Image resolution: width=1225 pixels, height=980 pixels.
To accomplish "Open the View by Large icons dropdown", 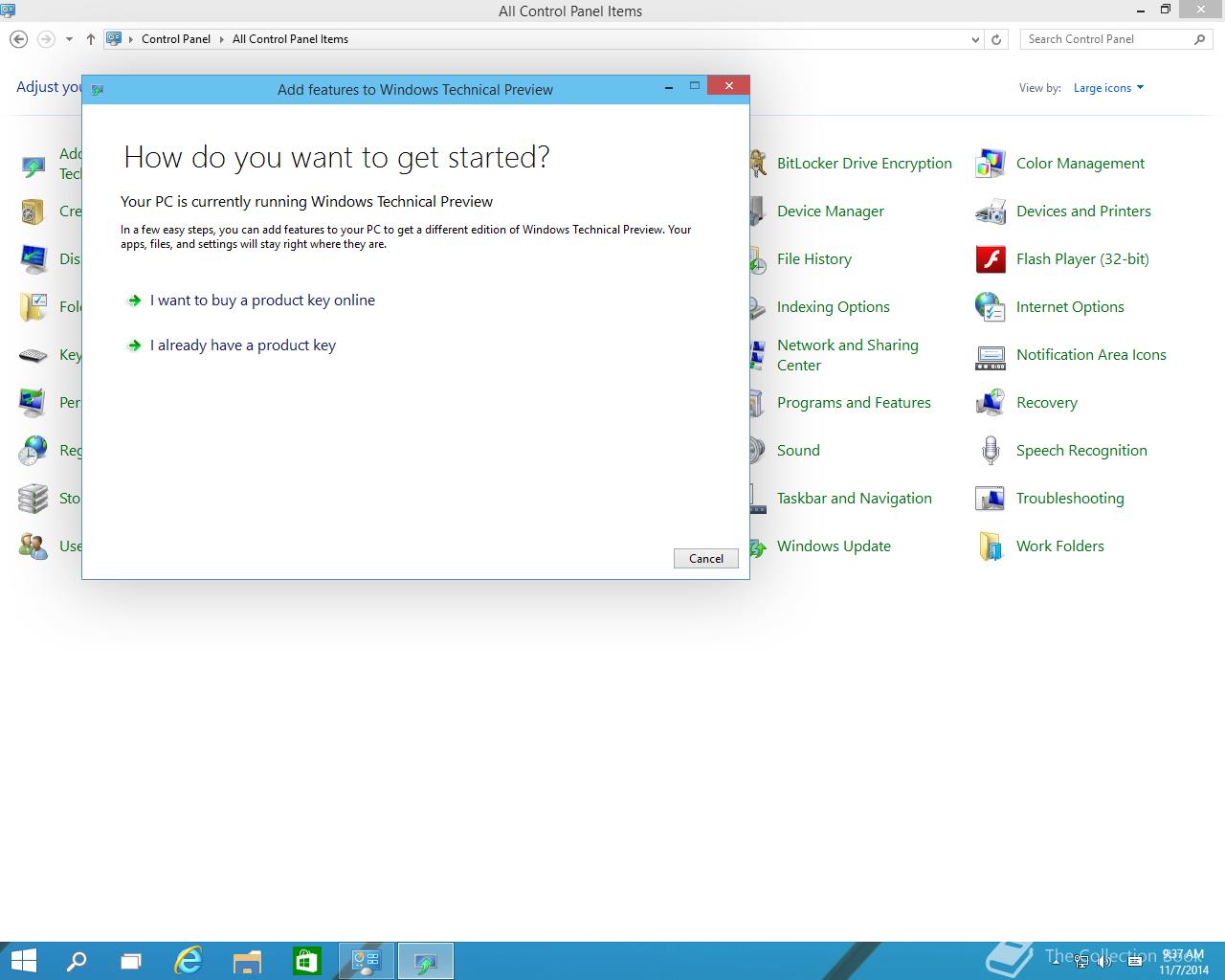I will point(1108,88).
